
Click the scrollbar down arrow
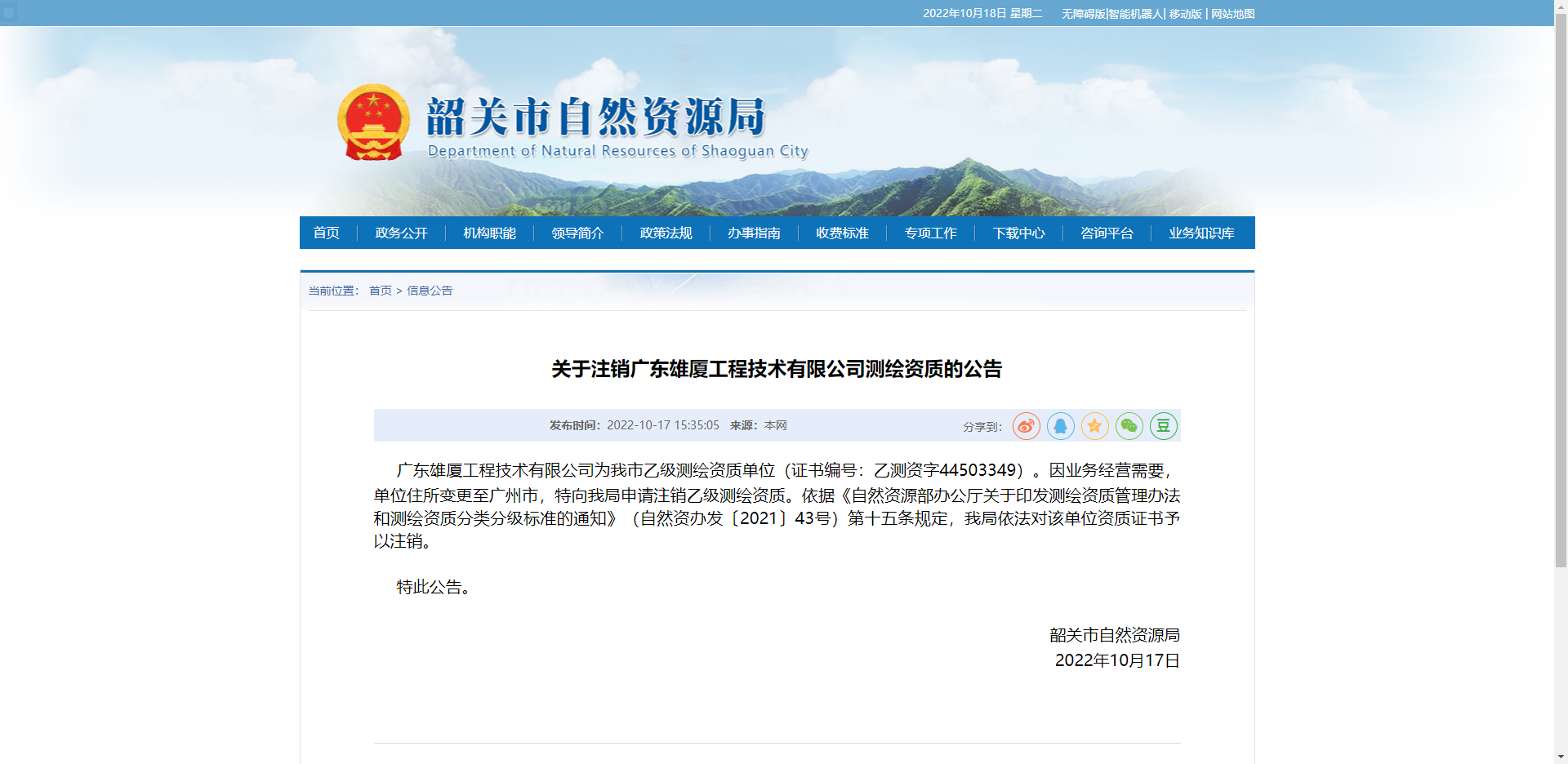coord(1561,757)
